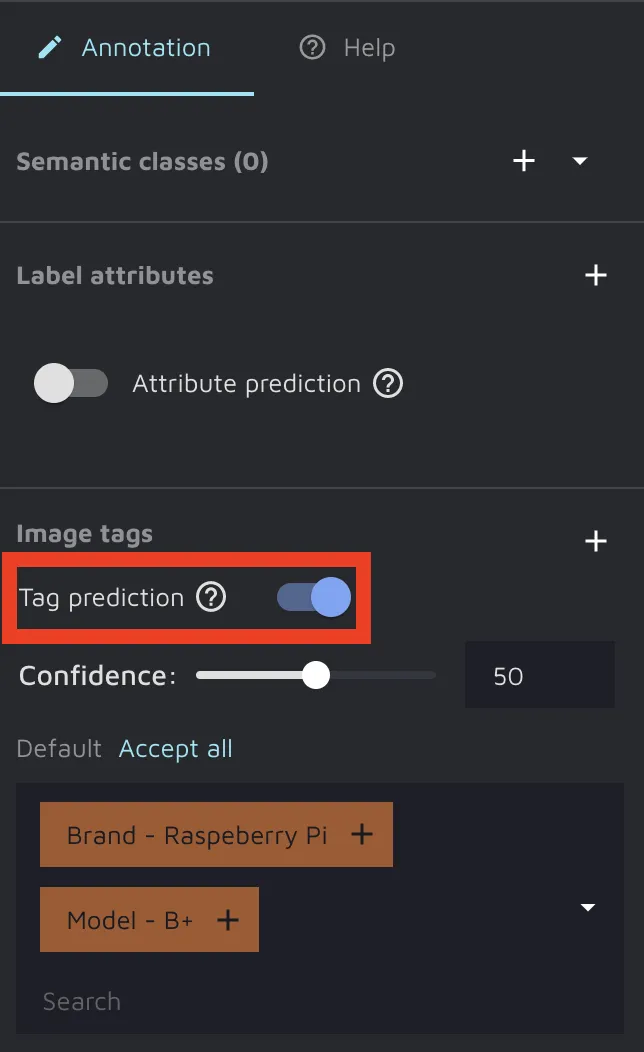Viewport: 644px width, 1052px height.
Task: Open help icon beside Attribute prediction
Action: pyautogui.click(x=388, y=383)
